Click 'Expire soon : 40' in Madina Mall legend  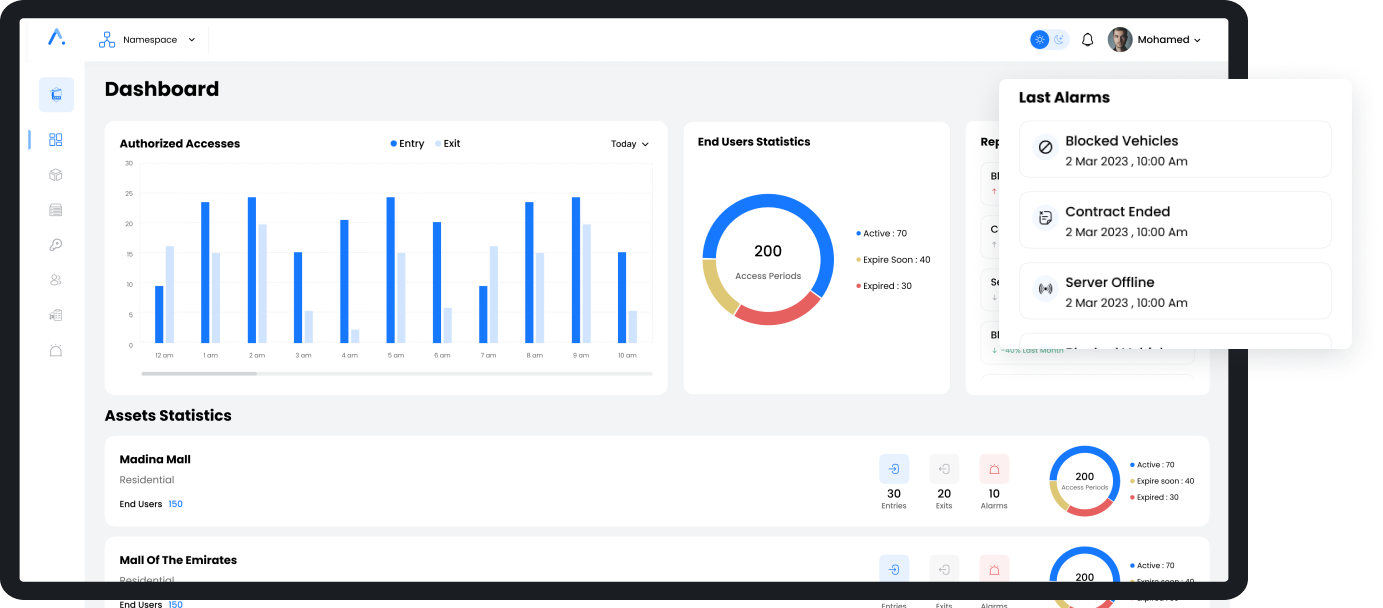[1162, 481]
